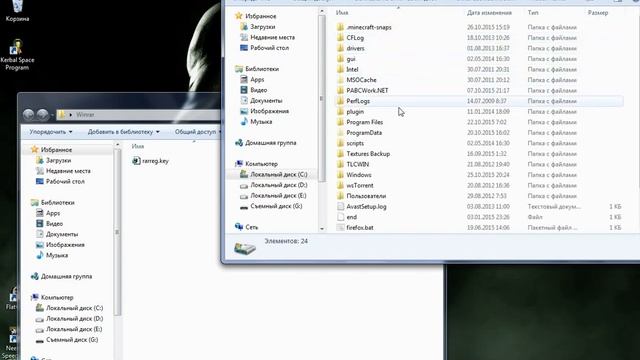This screenshot has width=640, height=360.
Task: Select the MSOCache folder icon
Action: tap(340, 80)
